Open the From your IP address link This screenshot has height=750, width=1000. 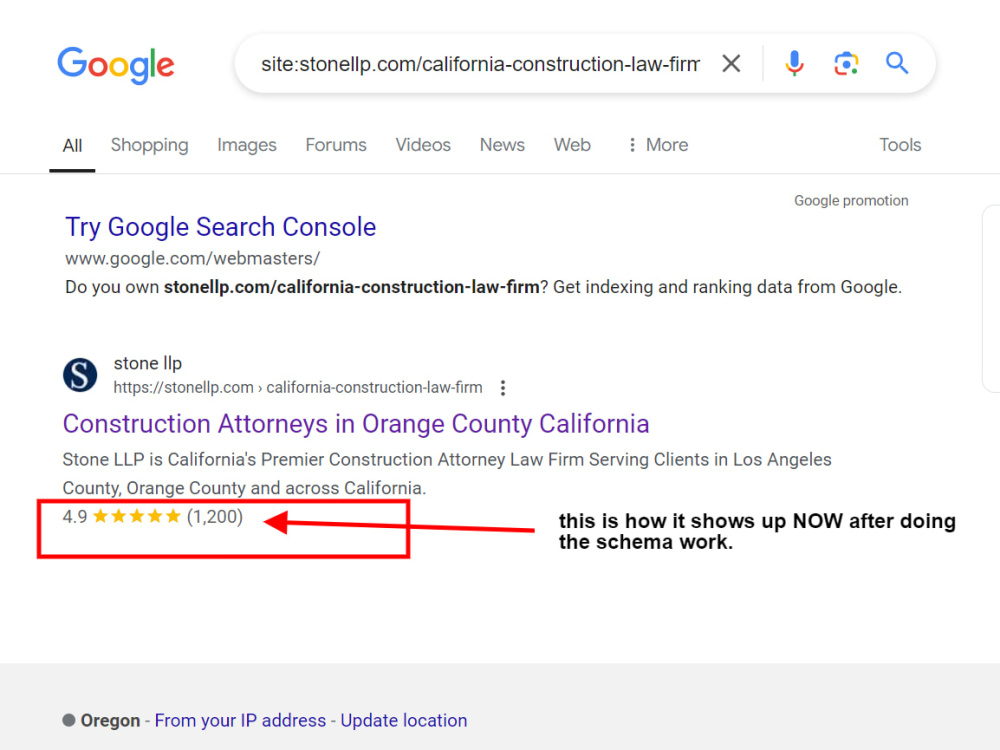pos(240,721)
